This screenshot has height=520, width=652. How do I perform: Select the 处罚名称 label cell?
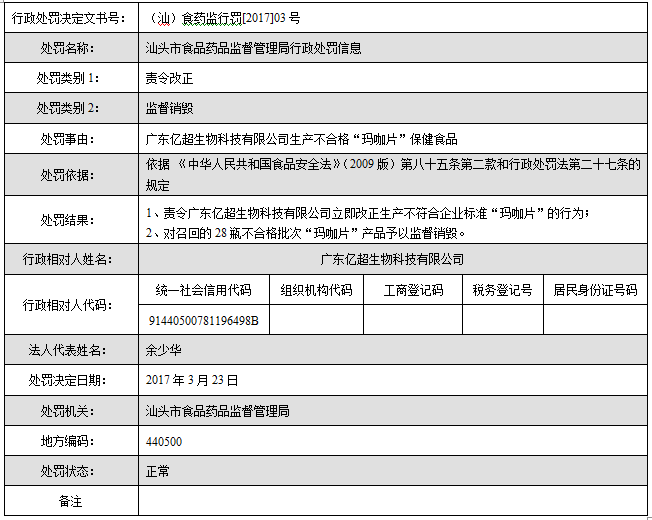69,48
